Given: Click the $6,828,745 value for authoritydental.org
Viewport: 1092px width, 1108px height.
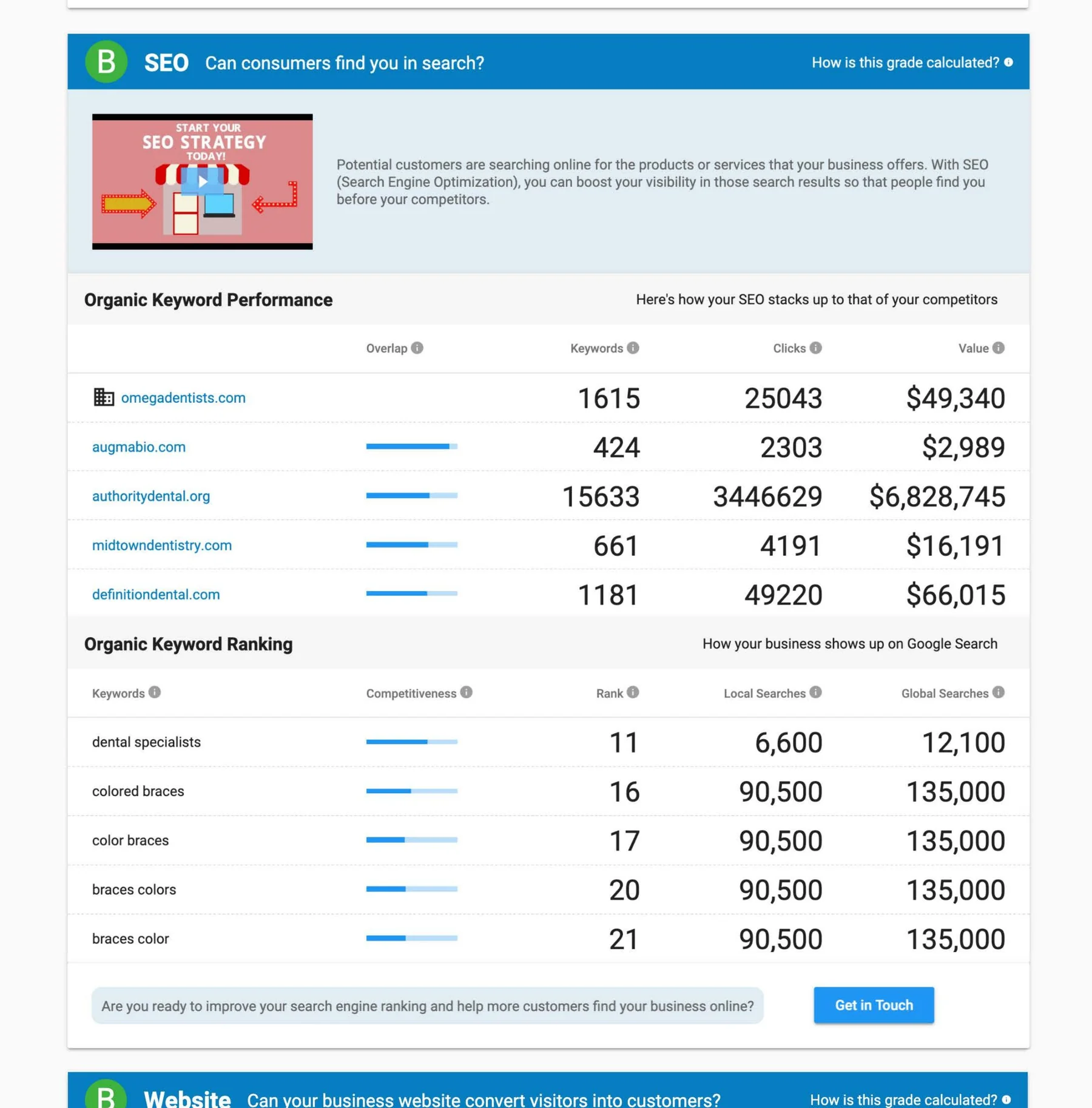Looking at the screenshot, I should pyautogui.click(x=937, y=496).
